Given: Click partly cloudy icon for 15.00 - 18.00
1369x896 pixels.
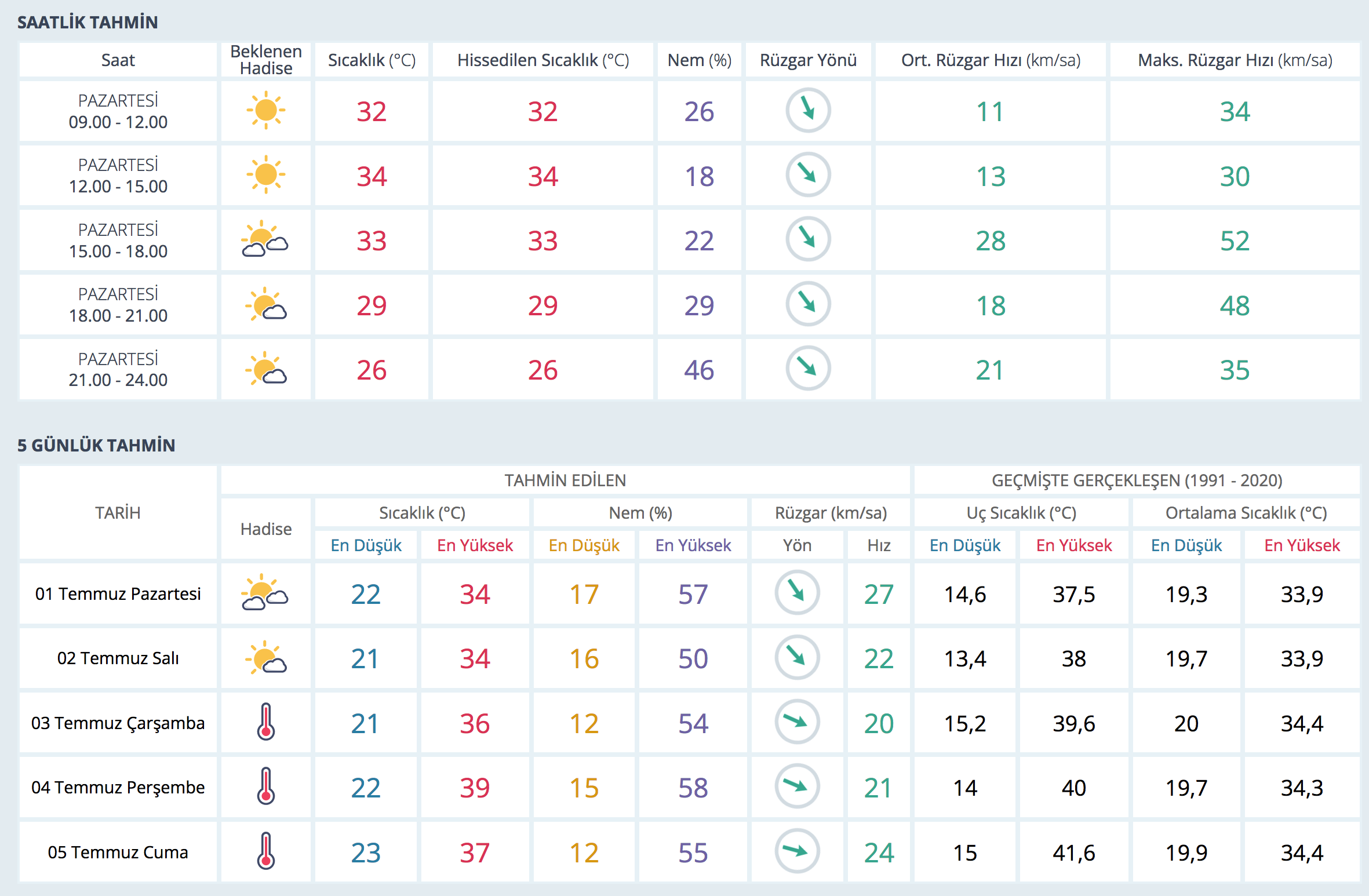Looking at the screenshot, I should pos(265,239).
